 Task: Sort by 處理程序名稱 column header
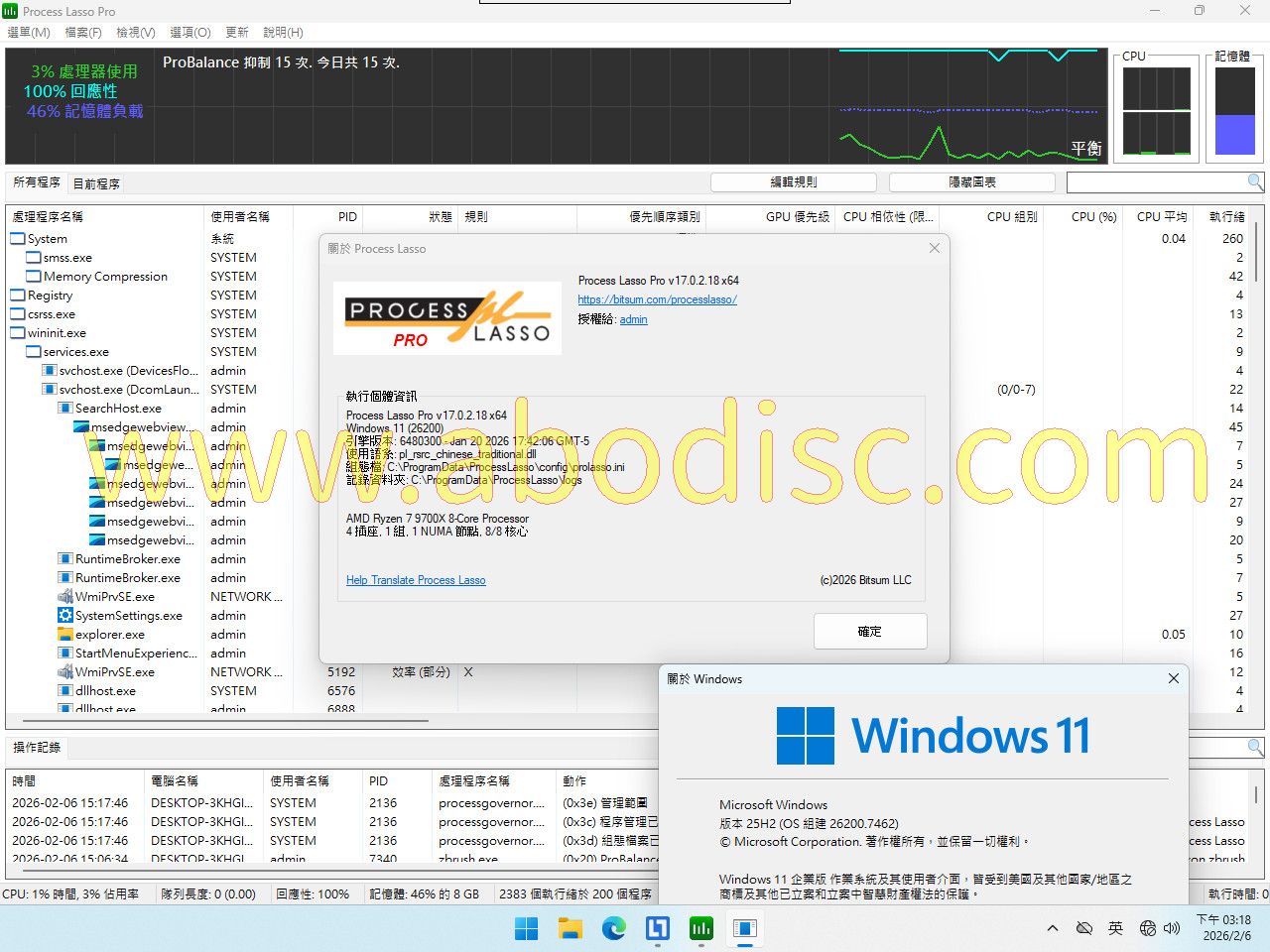point(48,216)
